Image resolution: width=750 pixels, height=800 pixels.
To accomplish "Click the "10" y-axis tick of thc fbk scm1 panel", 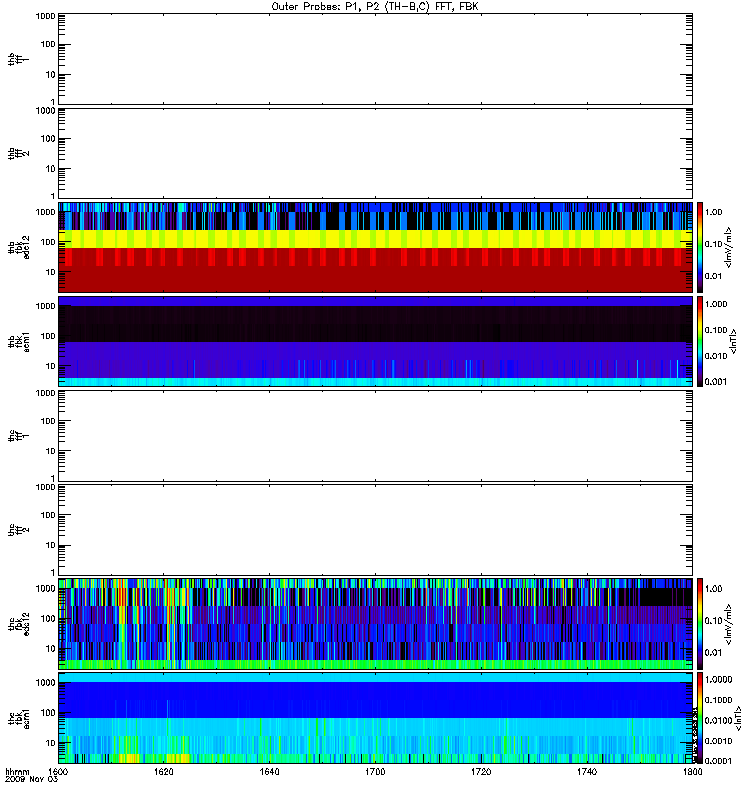I will tap(51, 743).
